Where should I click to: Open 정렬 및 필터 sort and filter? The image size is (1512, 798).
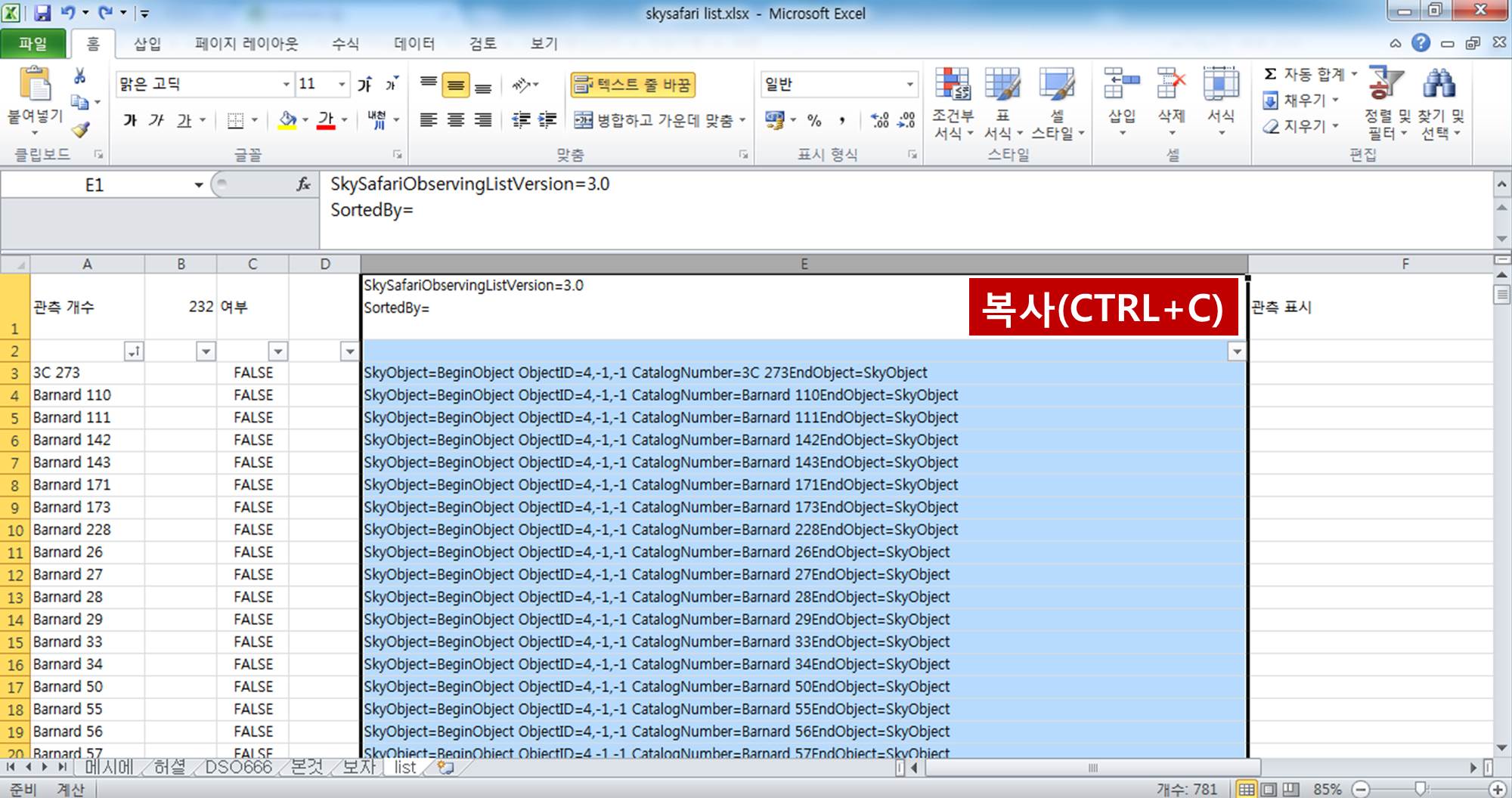tap(1387, 104)
